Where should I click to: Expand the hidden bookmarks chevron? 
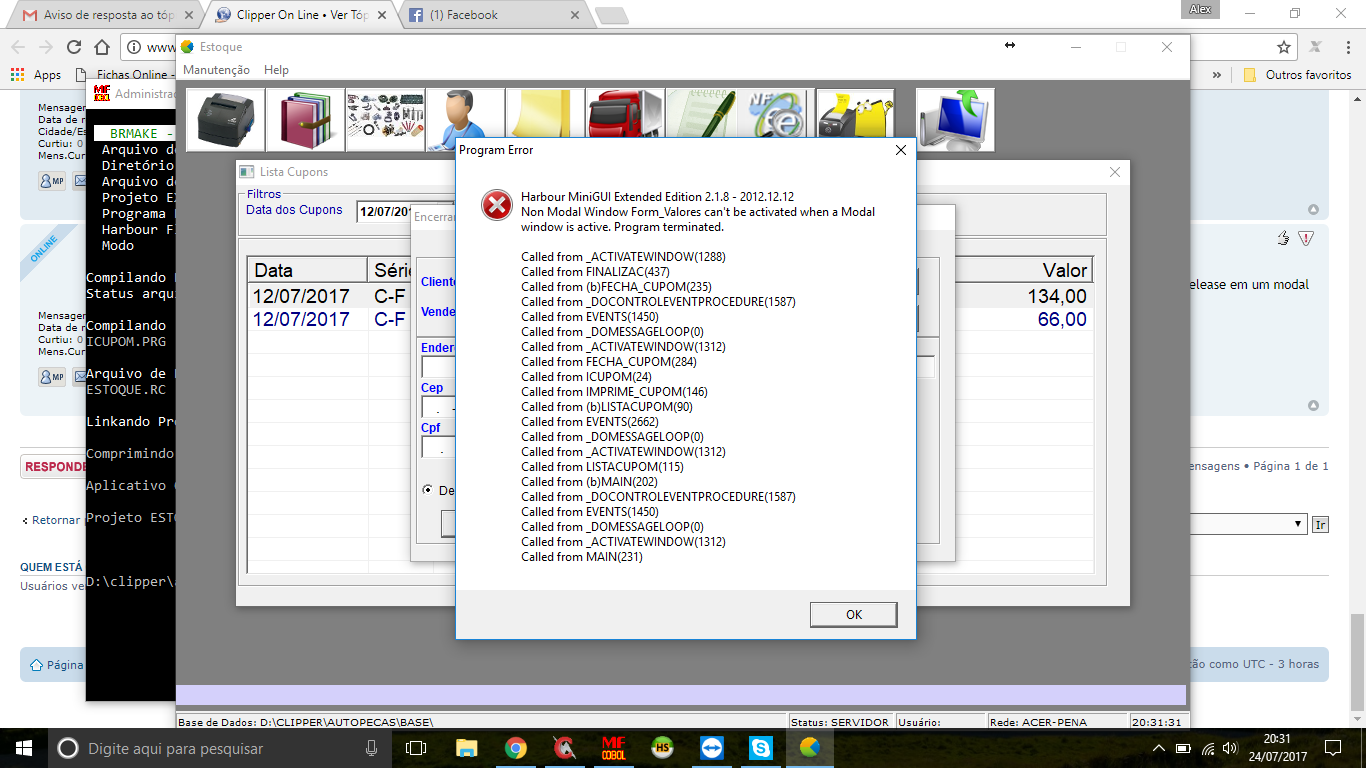point(1217,75)
